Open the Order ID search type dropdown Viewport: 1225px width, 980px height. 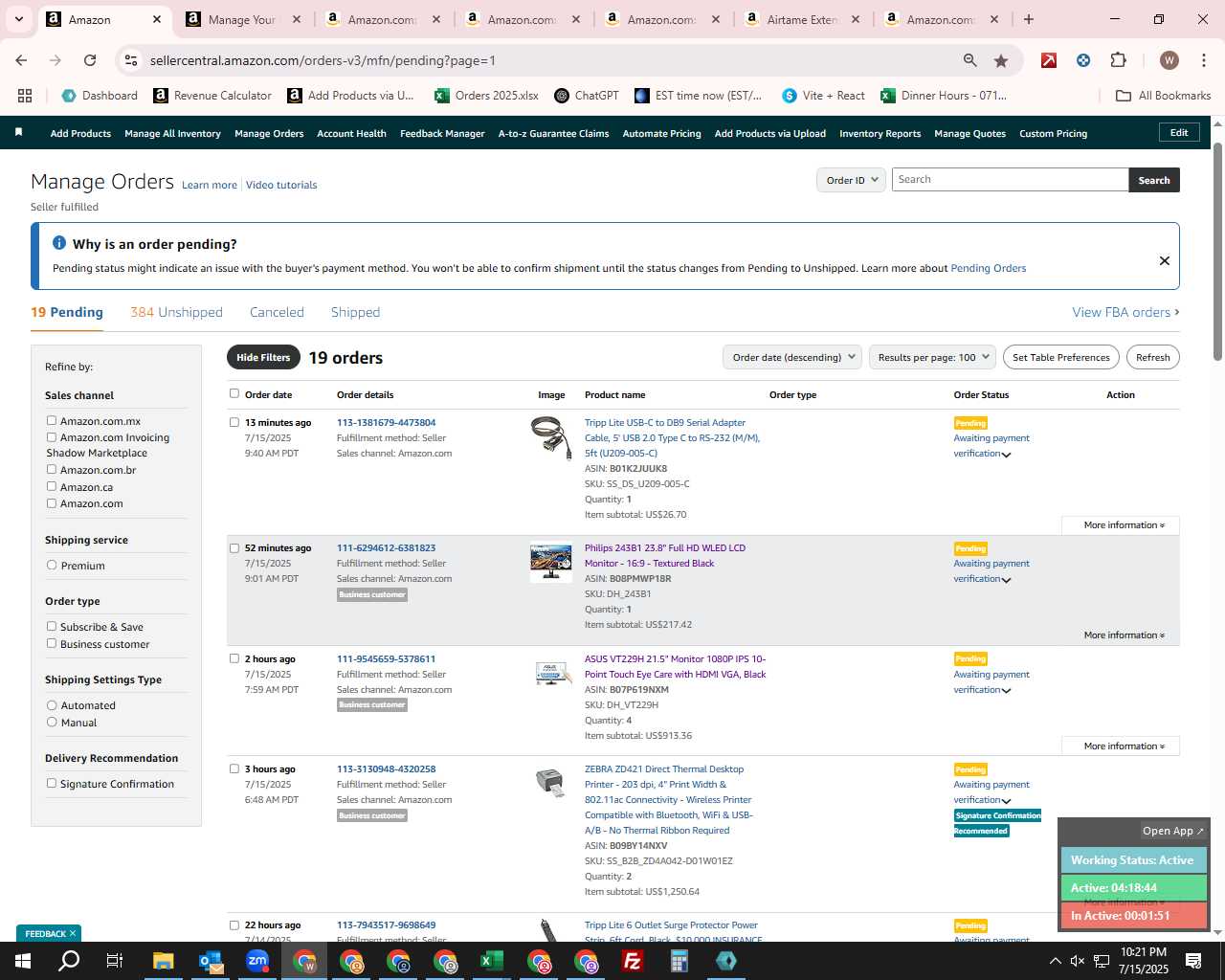851,180
